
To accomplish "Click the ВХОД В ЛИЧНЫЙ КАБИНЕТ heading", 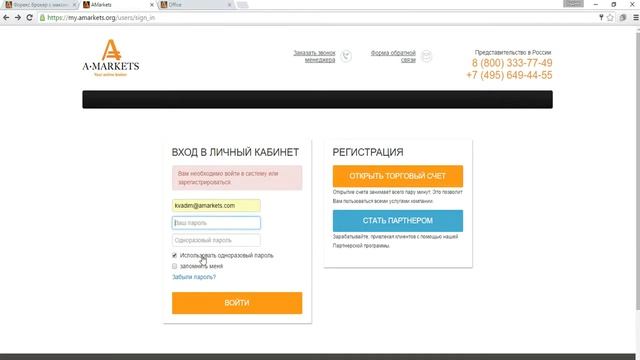I will click(x=235, y=152).
